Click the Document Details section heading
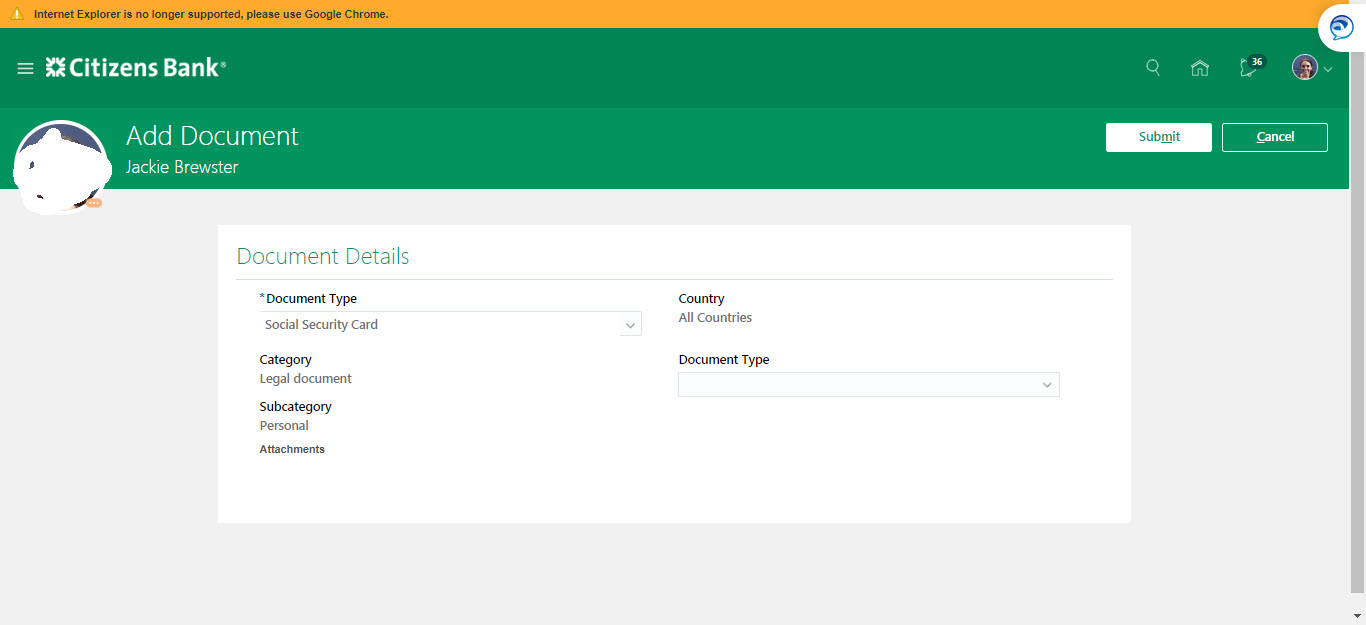This screenshot has width=1366, height=625. point(322,256)
